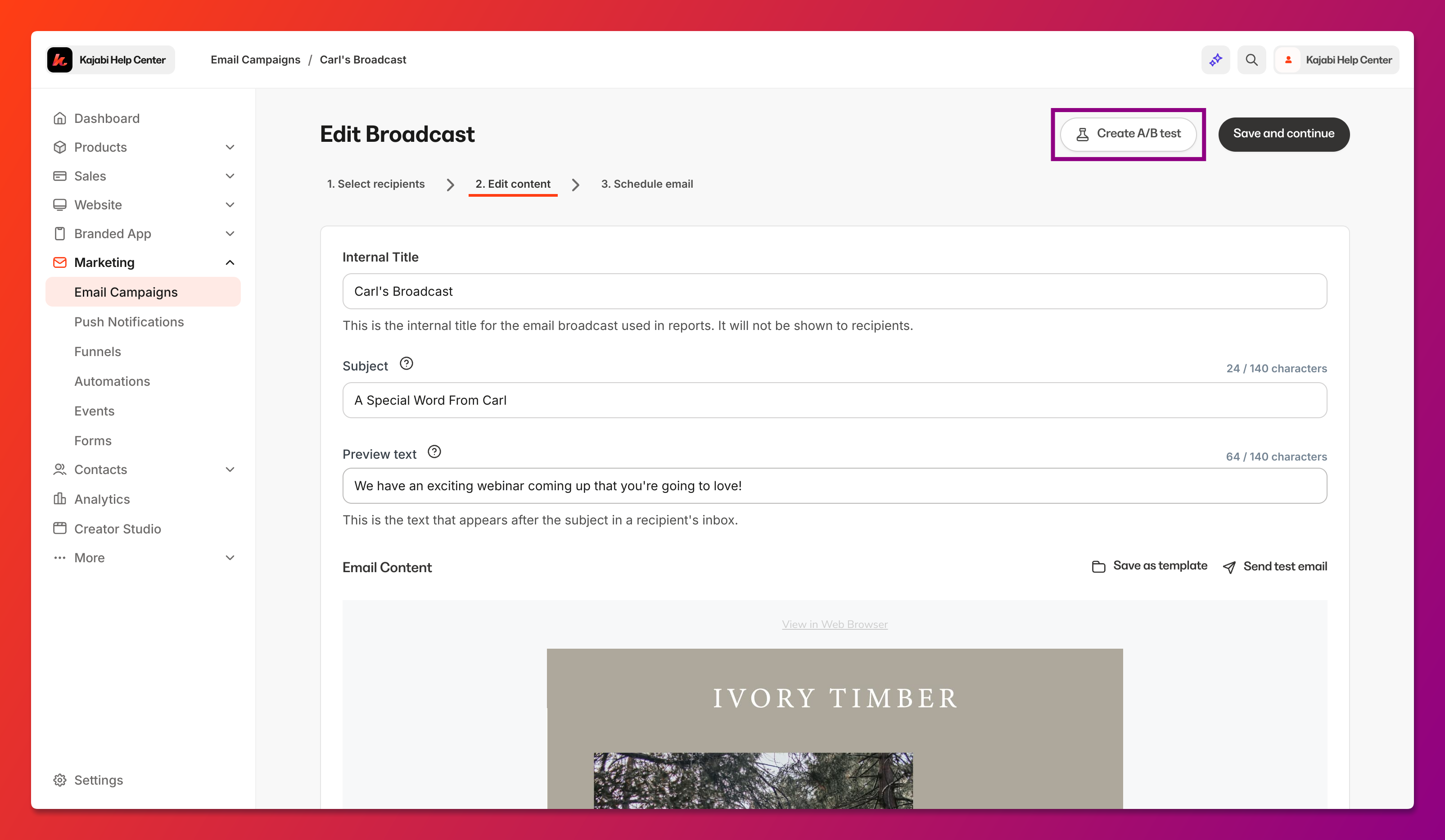This screenshot has height=840, width=1445.
Task: Click the Marketing envelope icon
Action: [x=59, y=262]
